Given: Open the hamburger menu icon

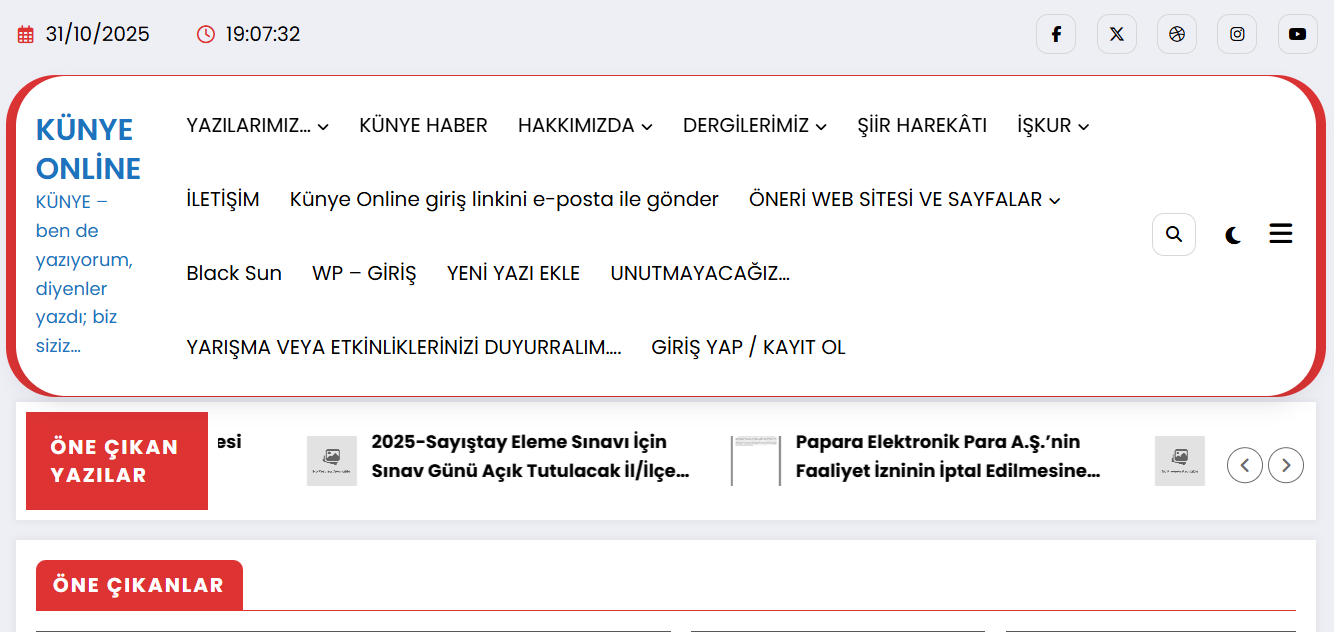Looking at the screenshot, I should 1281,234.
